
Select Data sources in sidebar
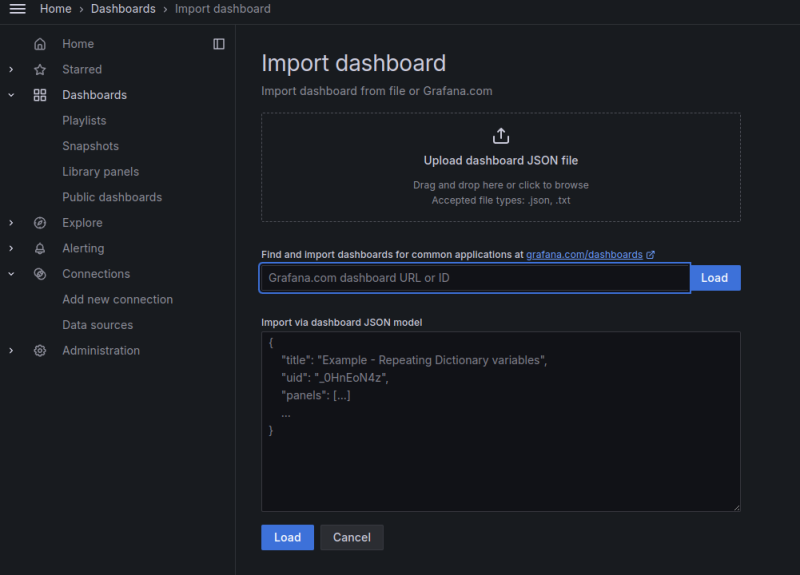click(97, 325)
